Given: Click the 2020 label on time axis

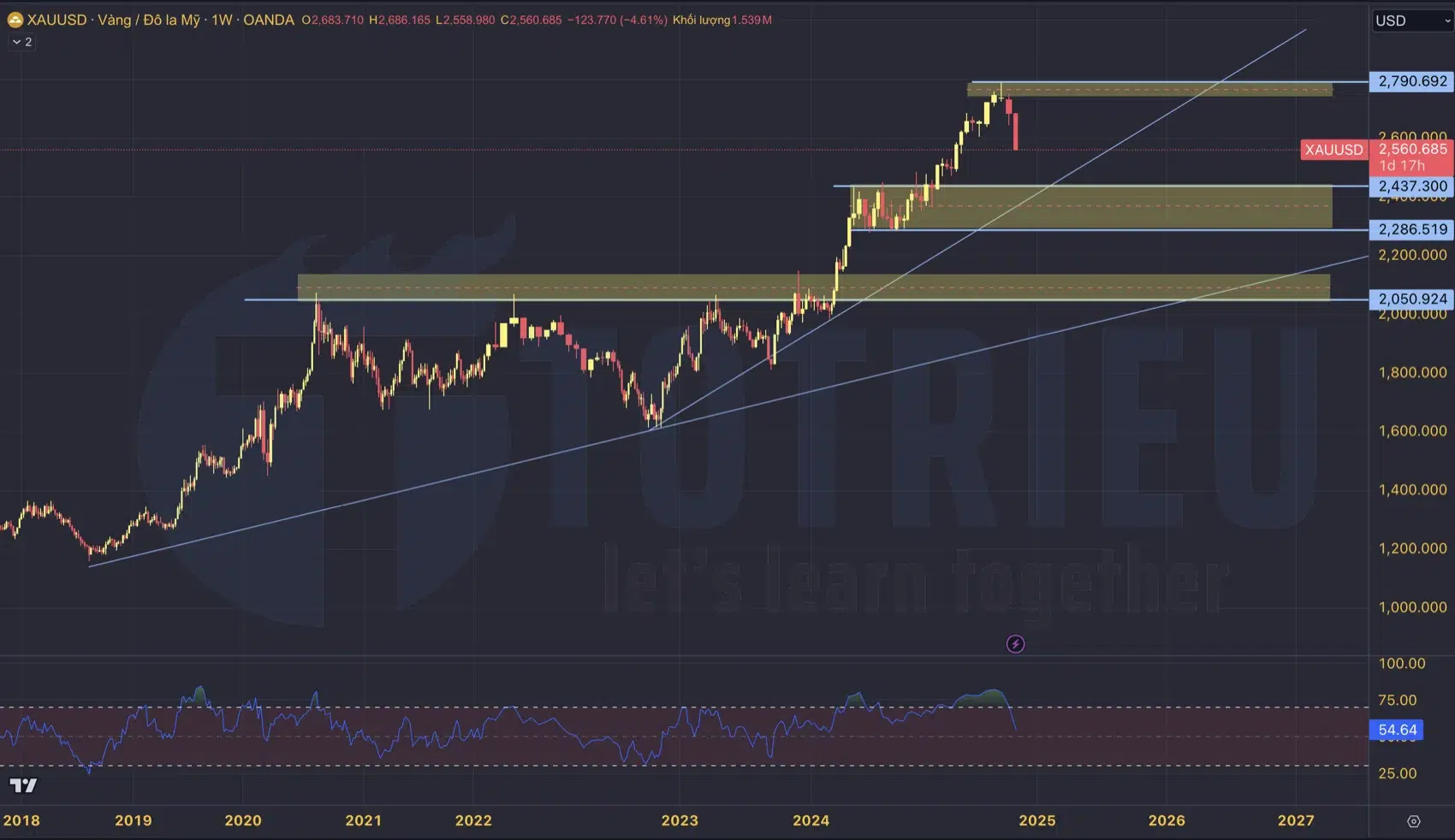Looking at the screenshot, I should (x=243, y=820).
